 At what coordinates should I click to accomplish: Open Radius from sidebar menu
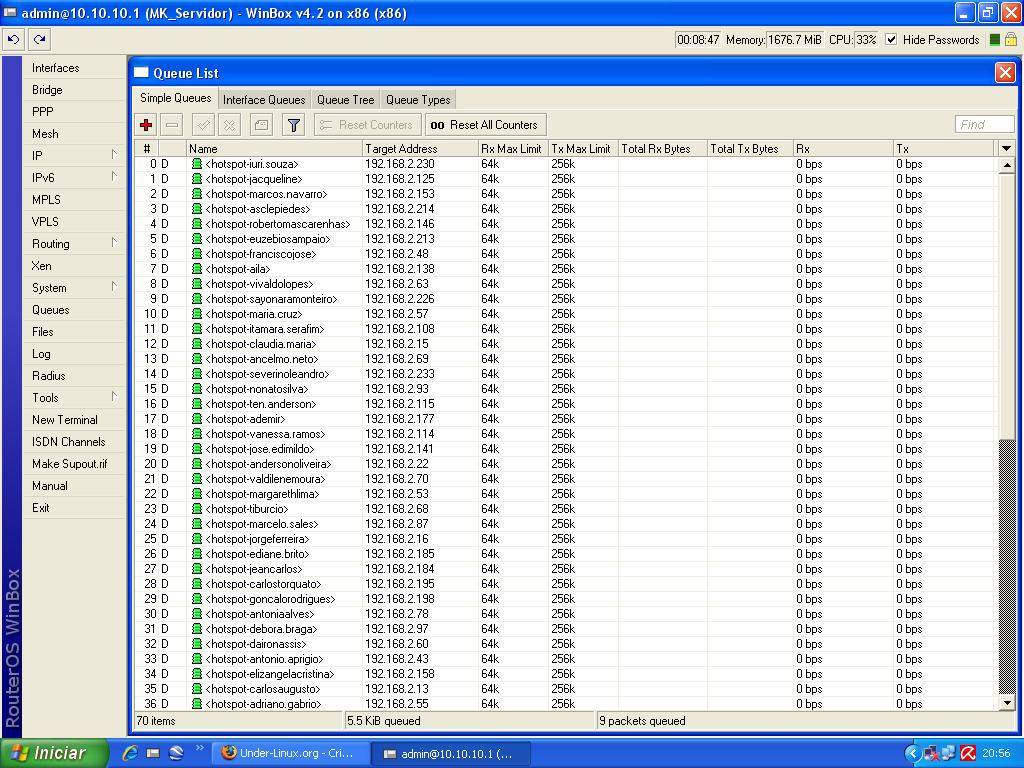tap(73, 376)
